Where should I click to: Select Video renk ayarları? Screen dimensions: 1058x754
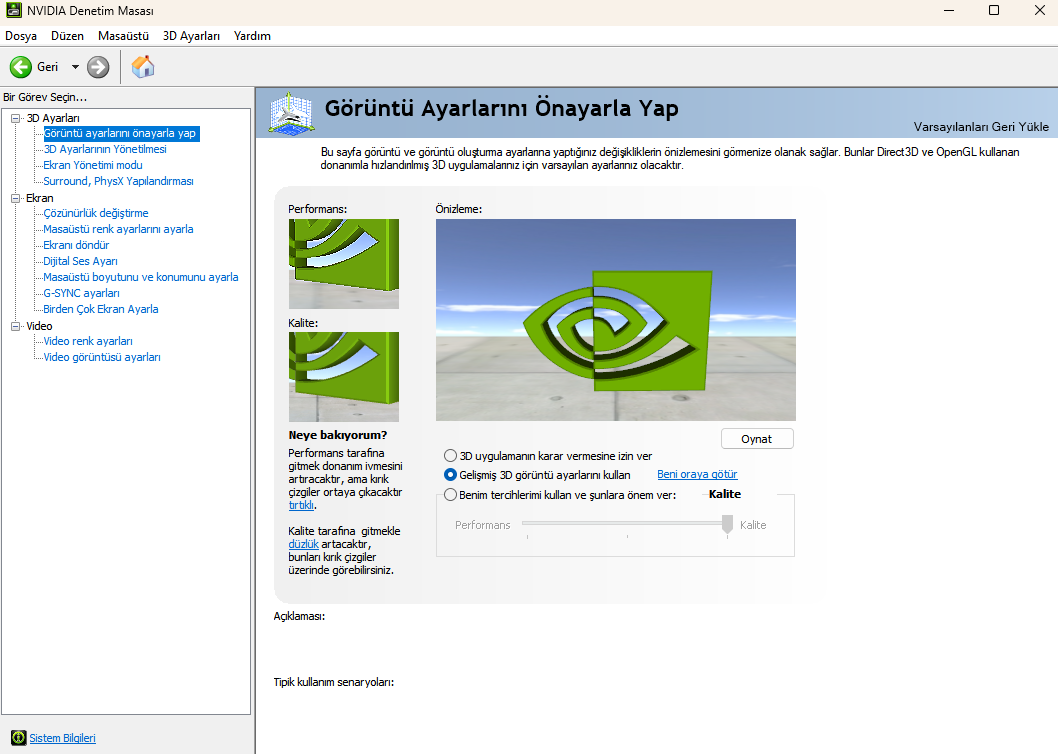88,341
